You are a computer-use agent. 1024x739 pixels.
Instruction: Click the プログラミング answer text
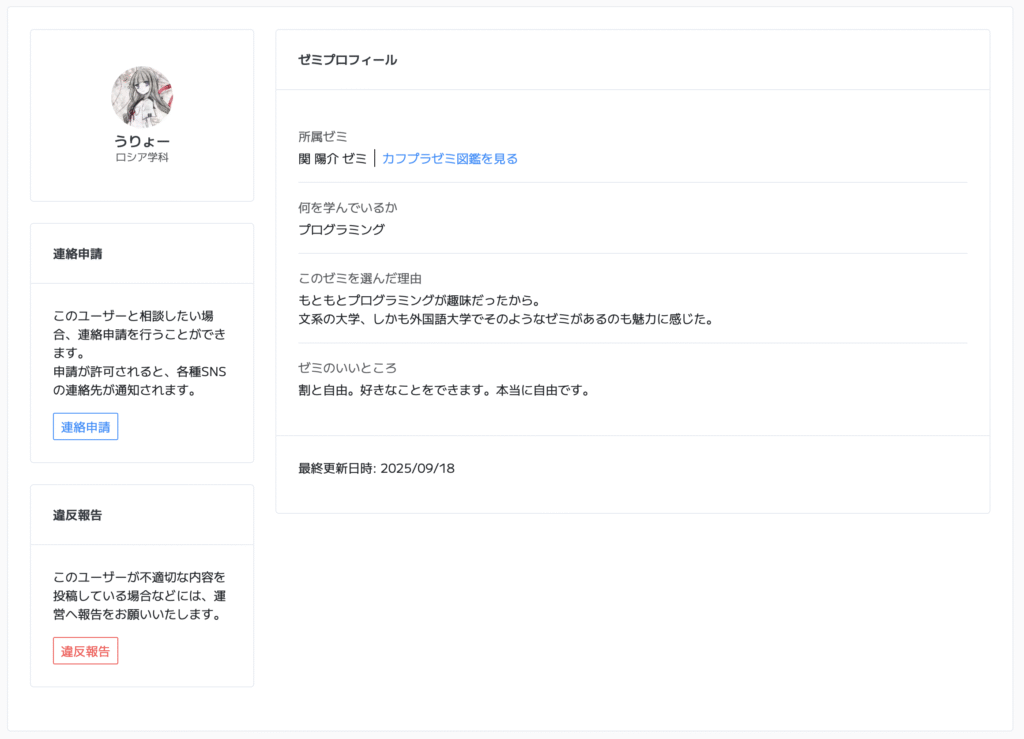pyautogui.click(x=341, y=229)
